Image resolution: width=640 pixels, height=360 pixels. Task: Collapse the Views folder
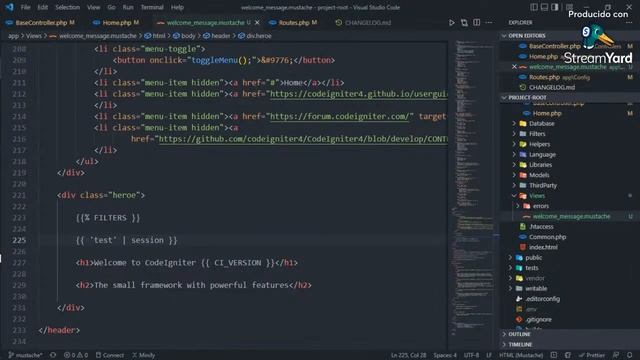click(536, 196)
